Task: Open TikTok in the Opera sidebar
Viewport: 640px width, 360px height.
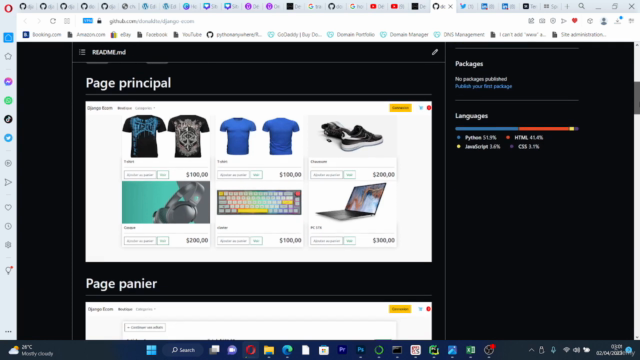Action: pyautogui.click(x=8, y=119)
